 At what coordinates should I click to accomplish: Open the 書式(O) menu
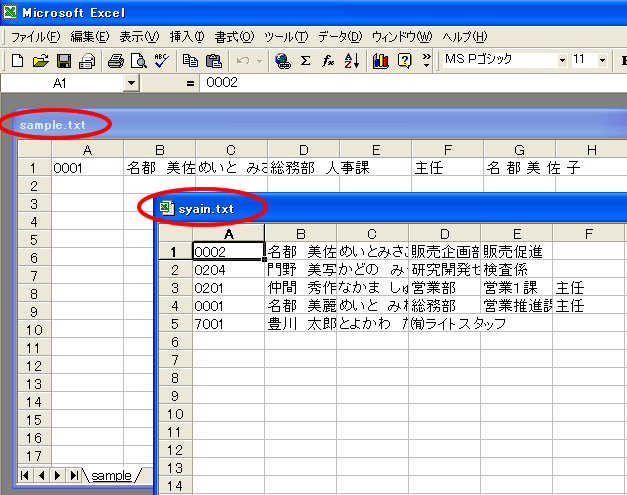pyautogui.click(x=234, y=37)
